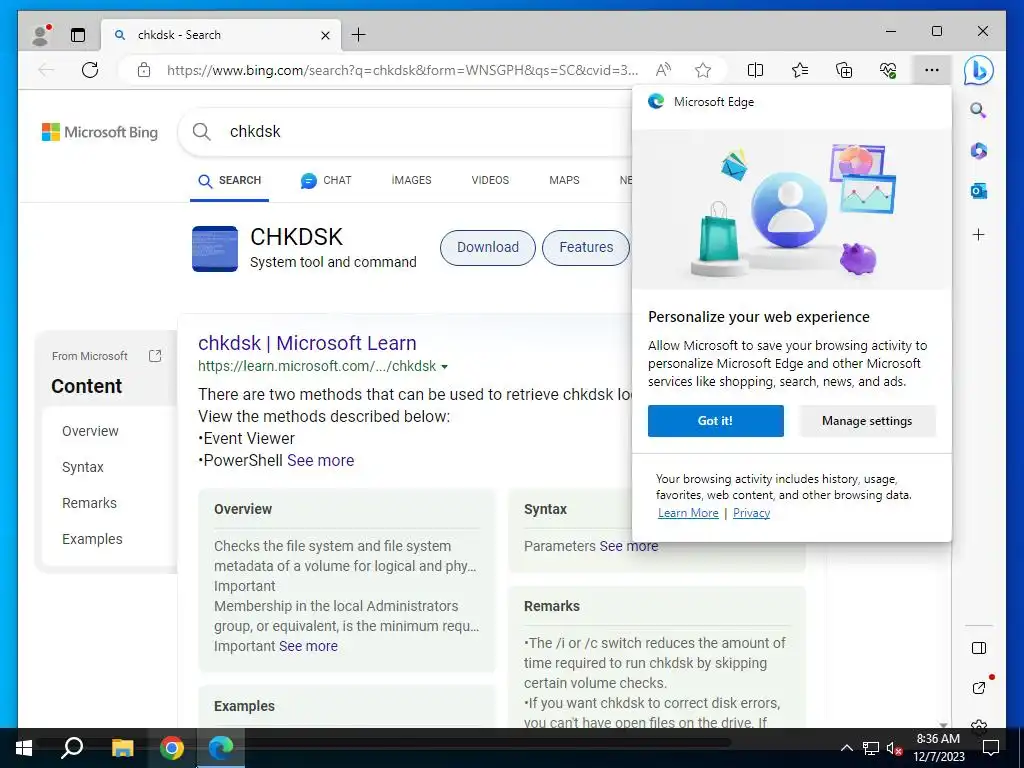This screenshot has width=1024, height=768.
Task: Open the Windows Start menu
Action: point(24,748)
